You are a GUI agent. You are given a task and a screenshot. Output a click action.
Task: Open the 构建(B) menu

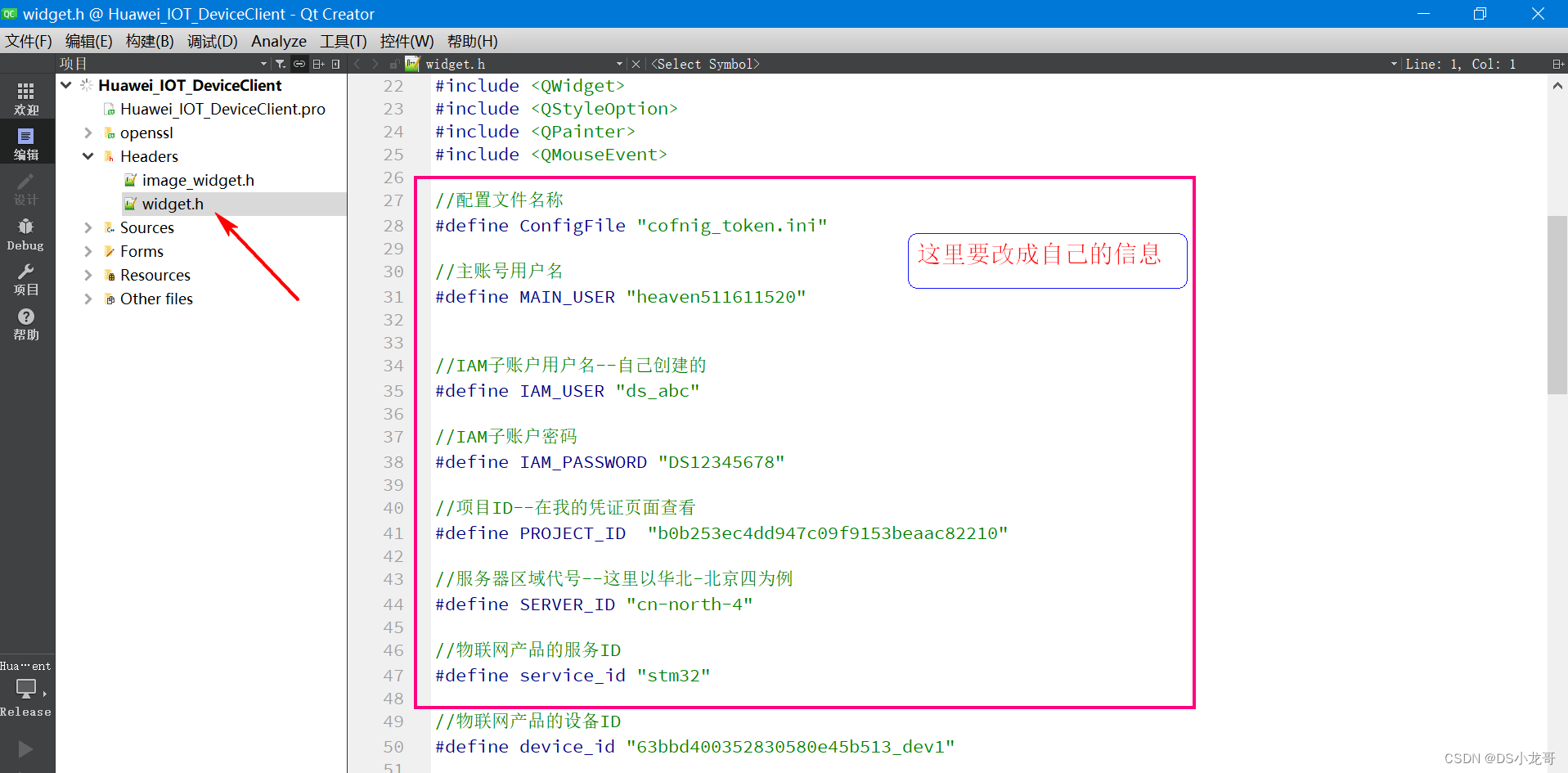tap(150, 41)
